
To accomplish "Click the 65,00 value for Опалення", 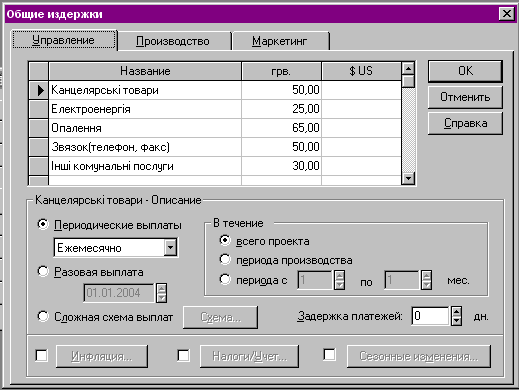I will [x=281, y=128].
